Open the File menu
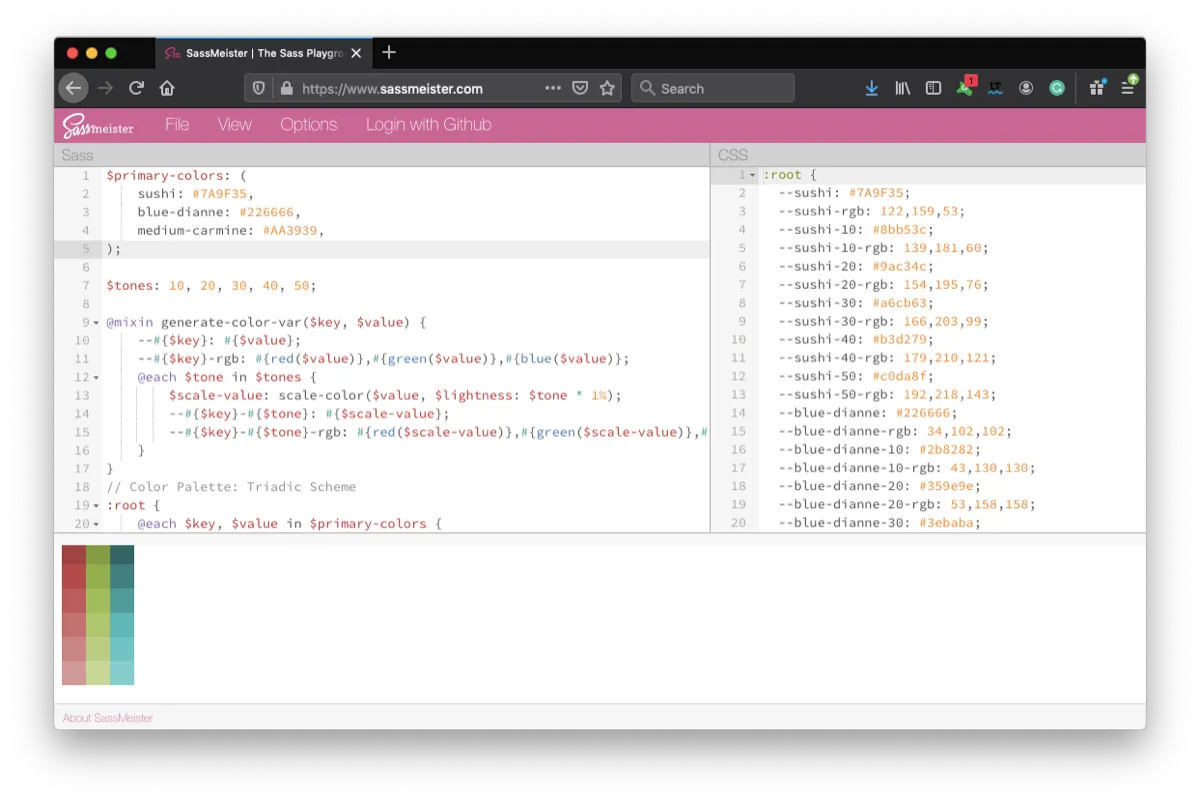The width and height of the screenshot is (1200, 801). click(x=177, y=125)
